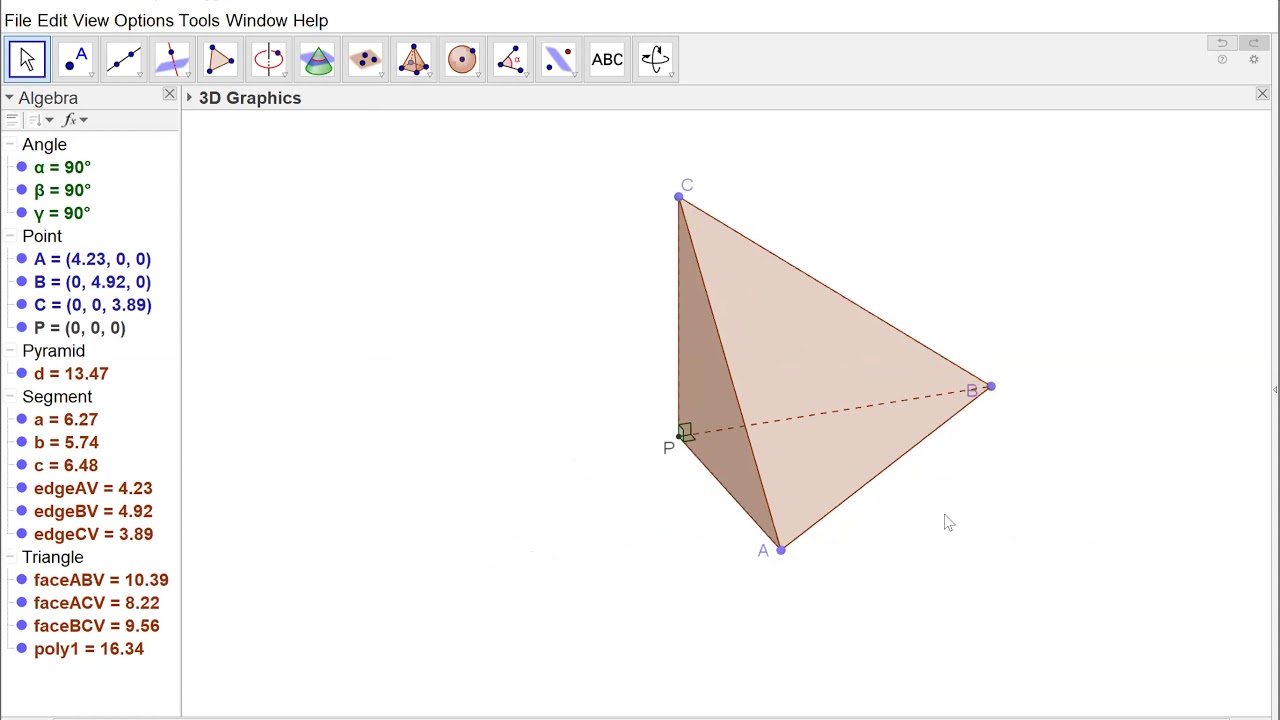This screenshot has height=720, width=1280.
Task: Select the Angle tool
Action: [510, 60]
